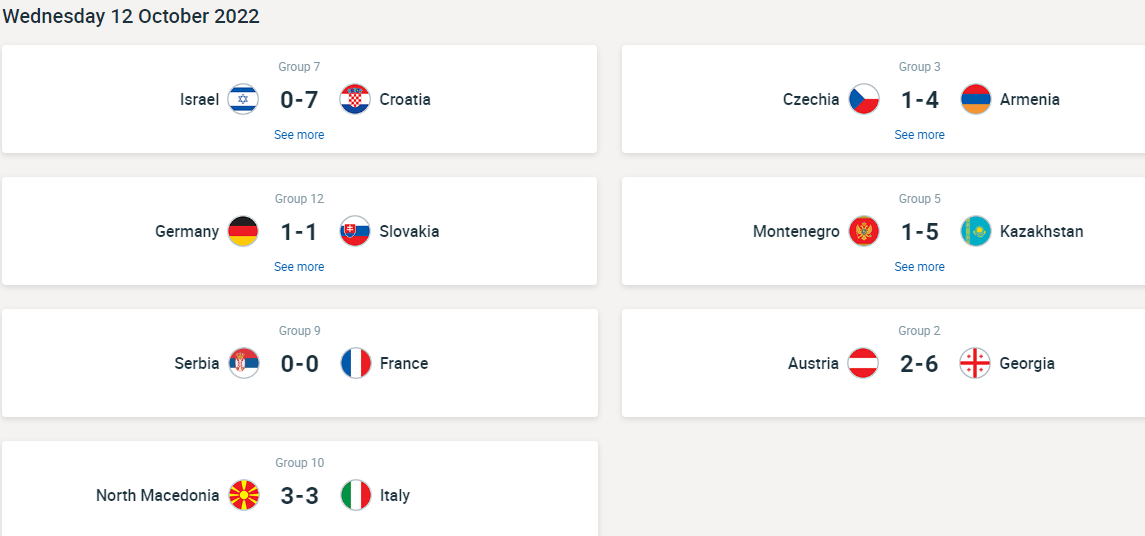
Task: Click the France flag icon
Action: 355,363
